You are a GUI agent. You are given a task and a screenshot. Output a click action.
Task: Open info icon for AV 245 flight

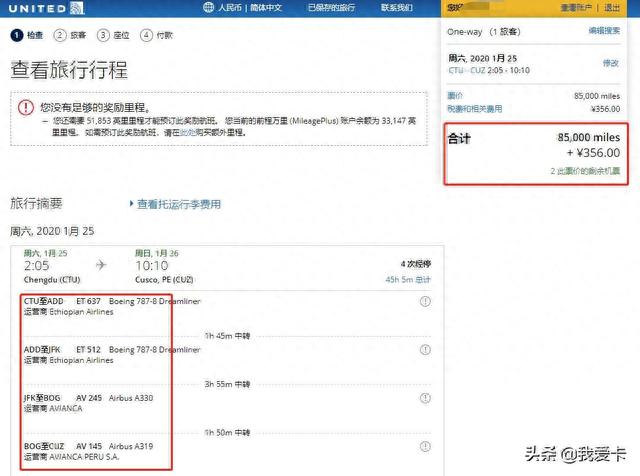click(x=425, y=398)
